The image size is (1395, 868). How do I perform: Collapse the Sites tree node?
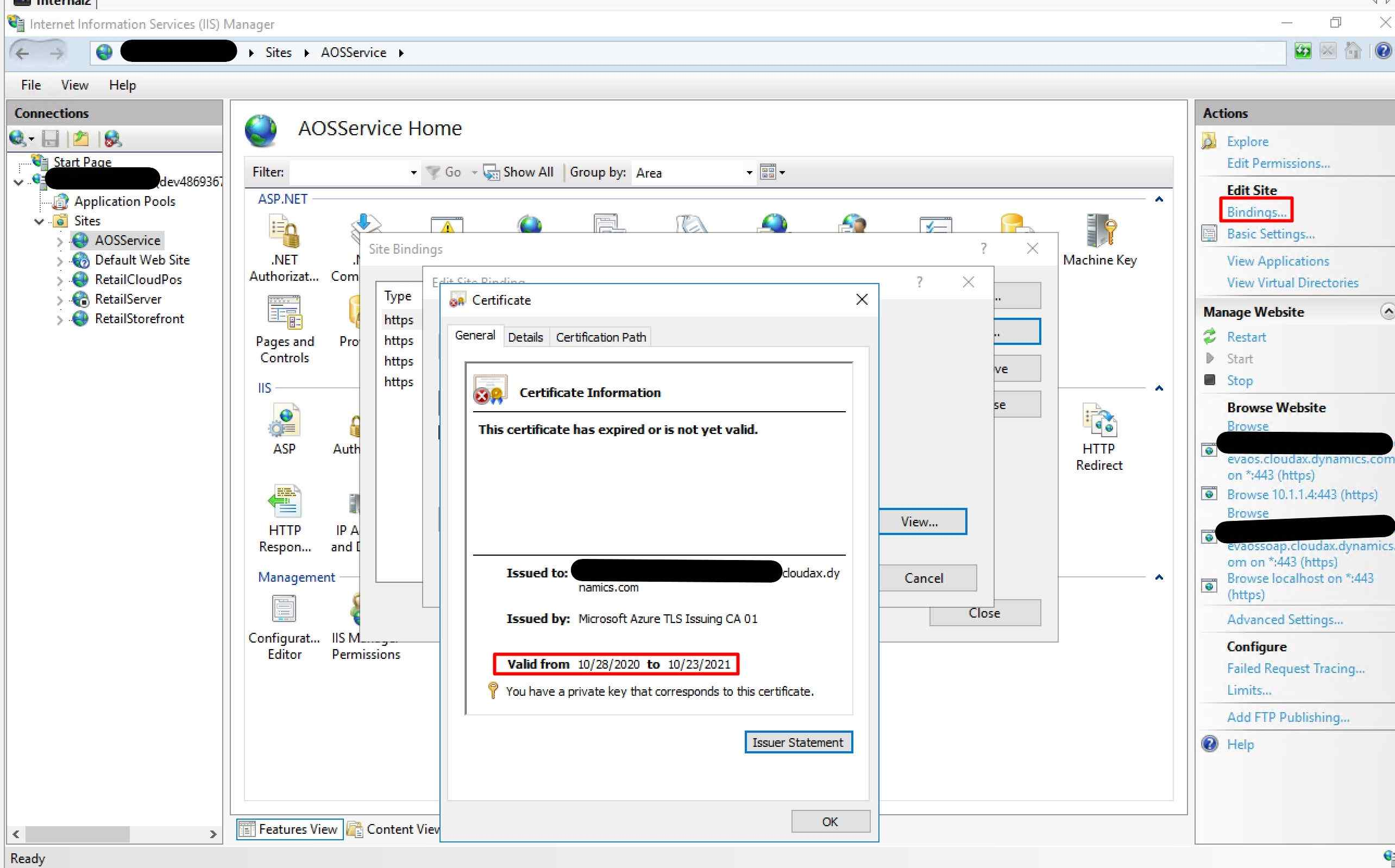tap(39, 222)
